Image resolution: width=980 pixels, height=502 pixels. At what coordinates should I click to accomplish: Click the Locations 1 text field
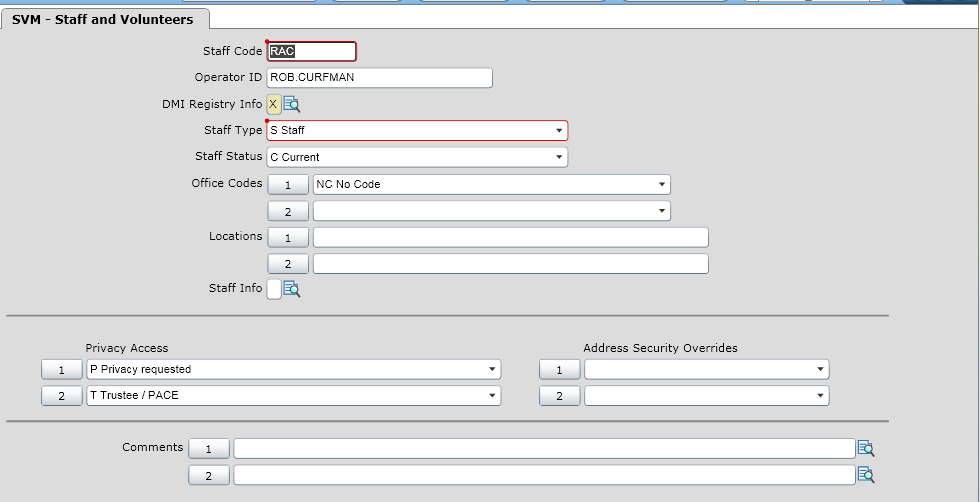[x=511, y=238]
